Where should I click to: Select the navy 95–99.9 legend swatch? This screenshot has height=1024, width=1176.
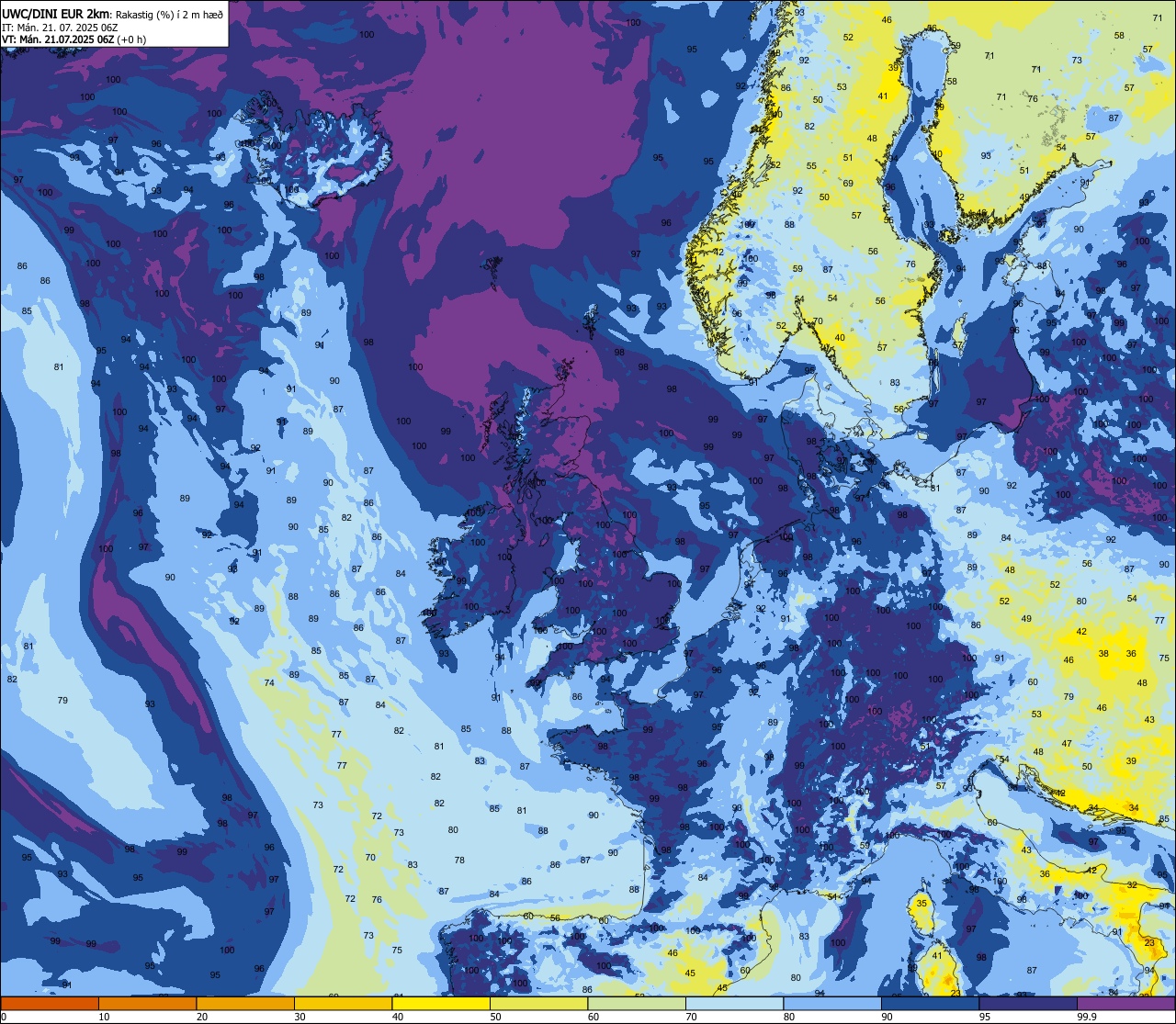(1028, 1003)
